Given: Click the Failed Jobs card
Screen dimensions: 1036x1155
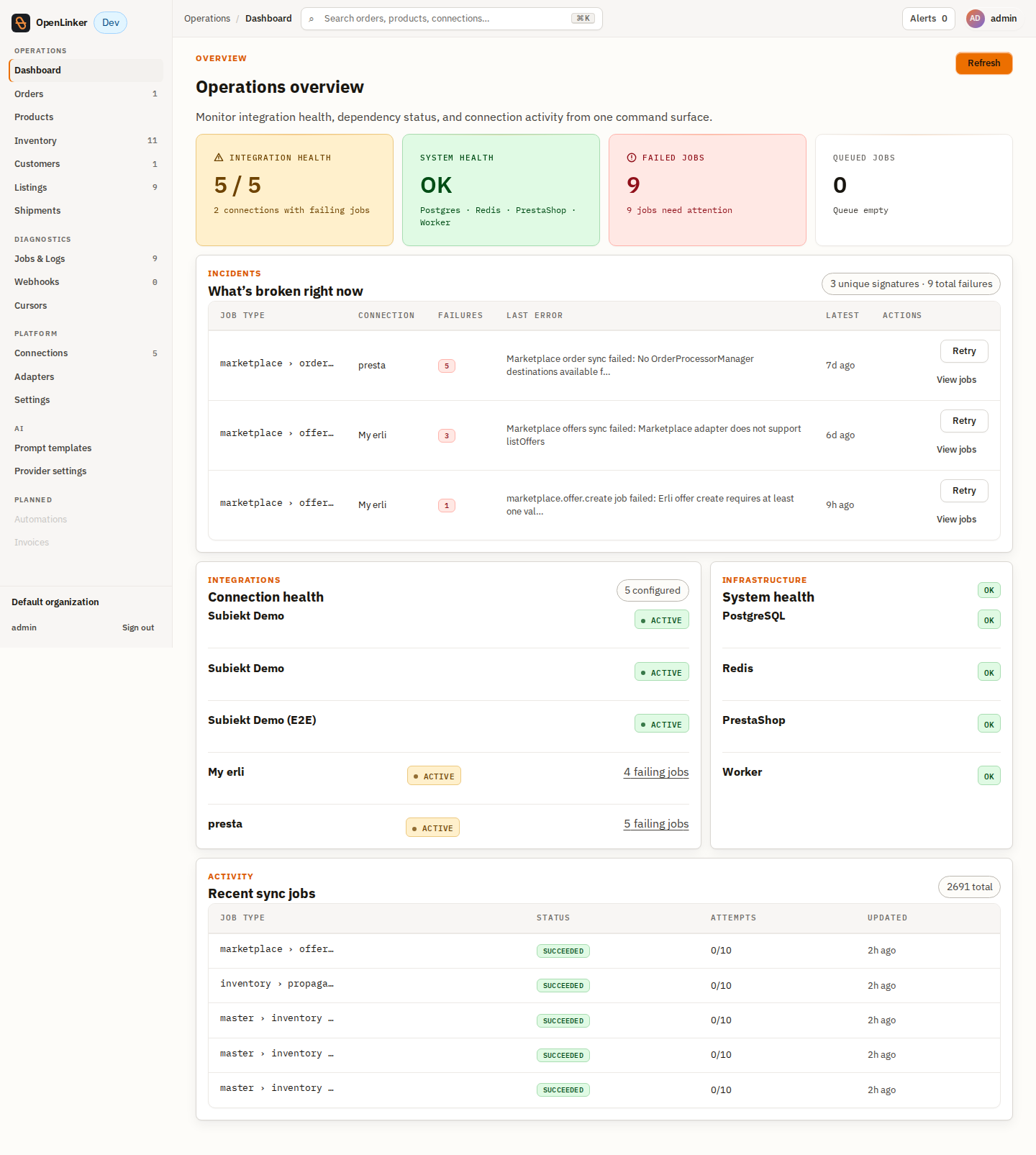Looking at the screenshot, I should pyautogui.click(x=707, y=190).
